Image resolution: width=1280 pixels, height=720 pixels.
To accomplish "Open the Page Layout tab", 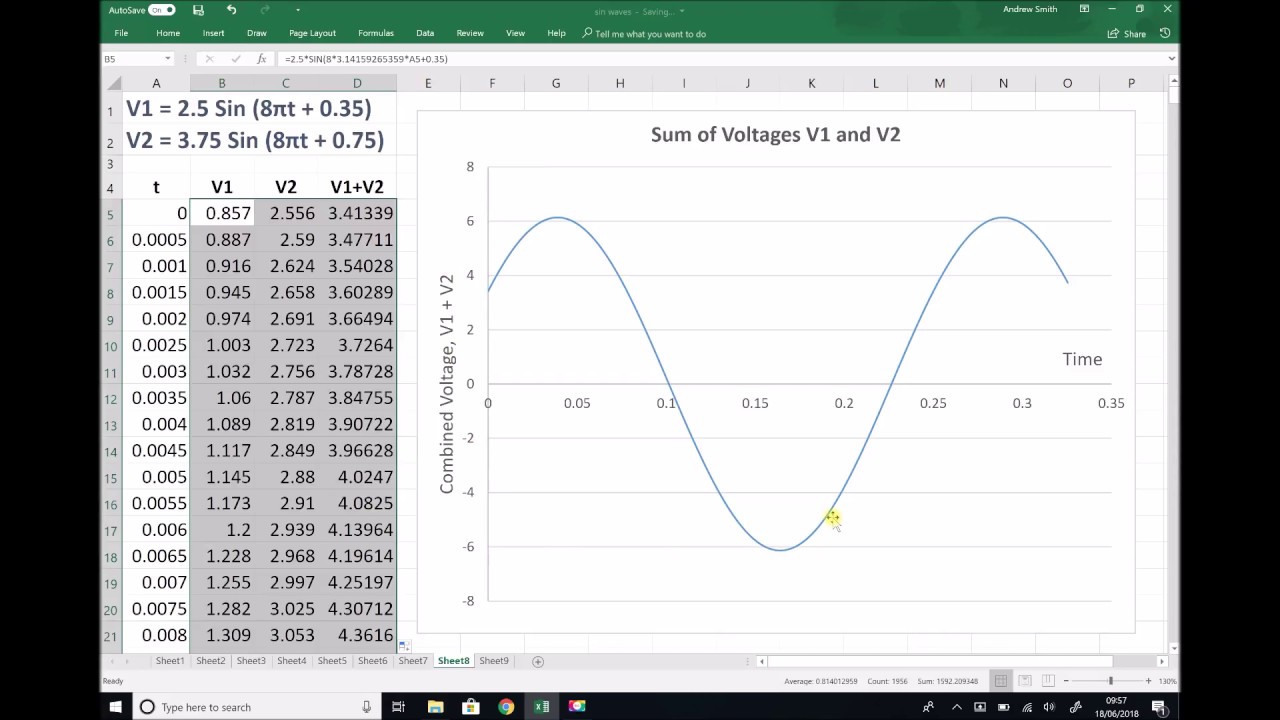I will 312,33.
